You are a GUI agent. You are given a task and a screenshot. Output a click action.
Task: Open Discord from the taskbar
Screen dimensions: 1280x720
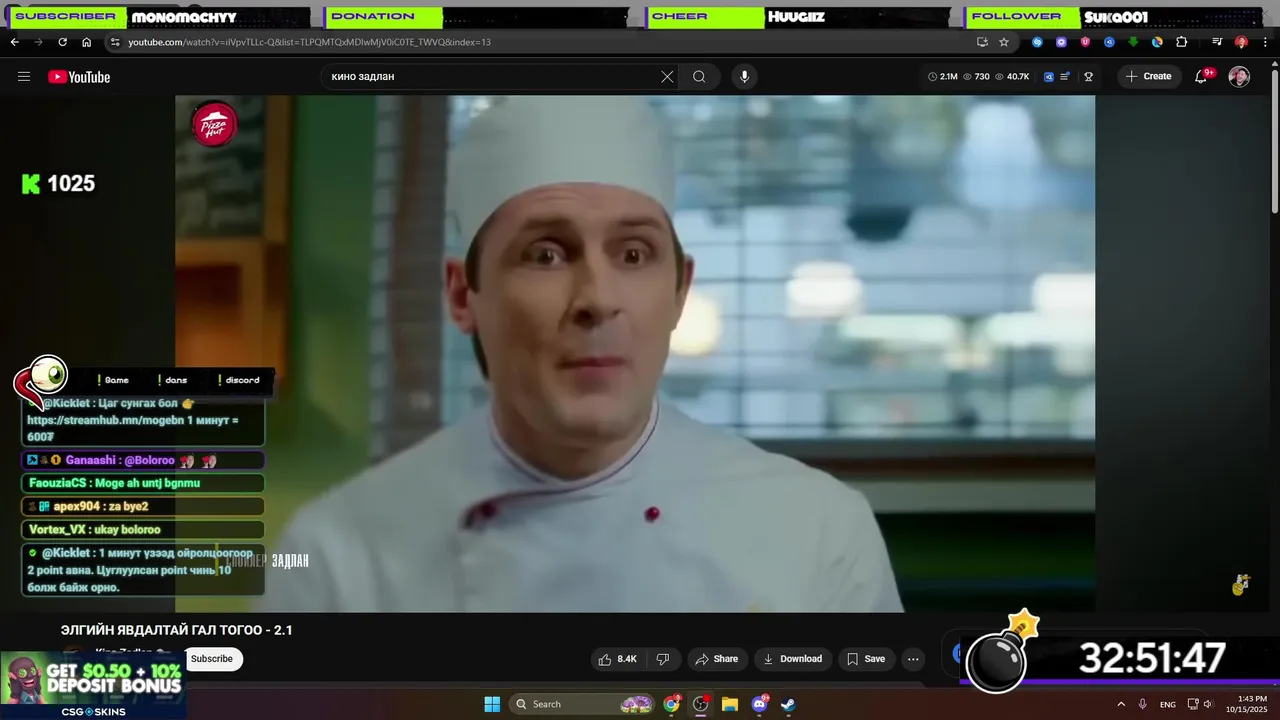click(759, 704)
